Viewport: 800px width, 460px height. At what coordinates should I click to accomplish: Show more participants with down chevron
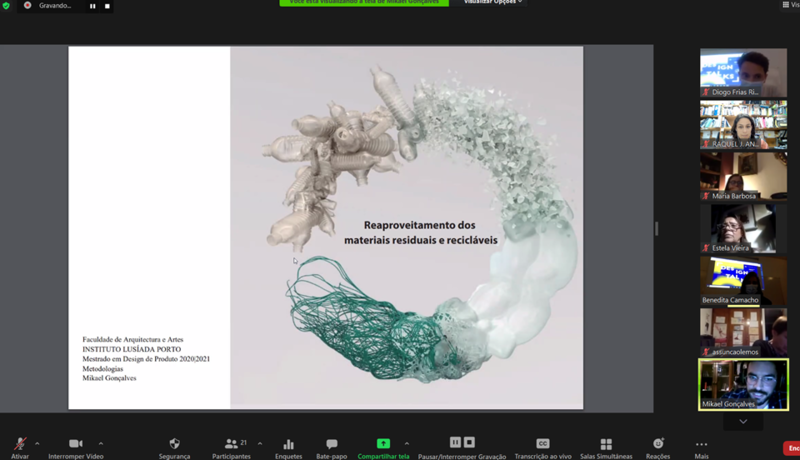(743, 422)
